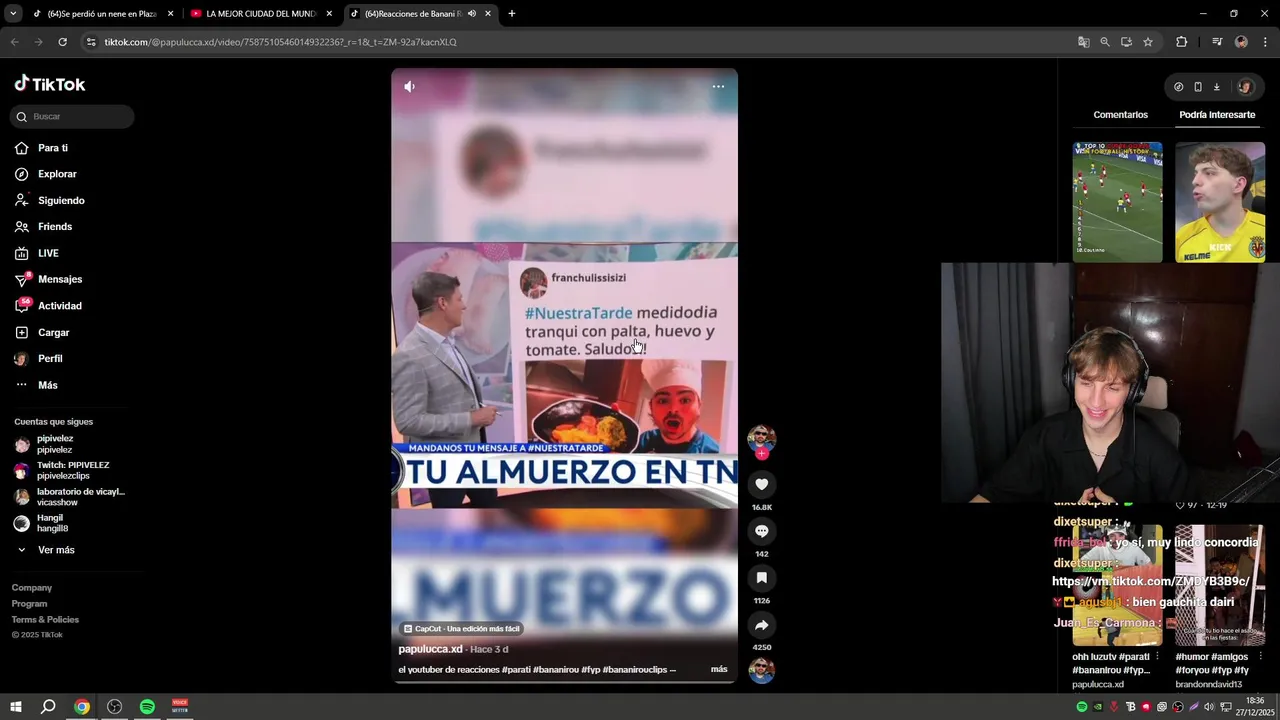The height and width of the screenshot is (720, 1280).
Task: Follow creator with red plus badge
Action: click(761, 454)
